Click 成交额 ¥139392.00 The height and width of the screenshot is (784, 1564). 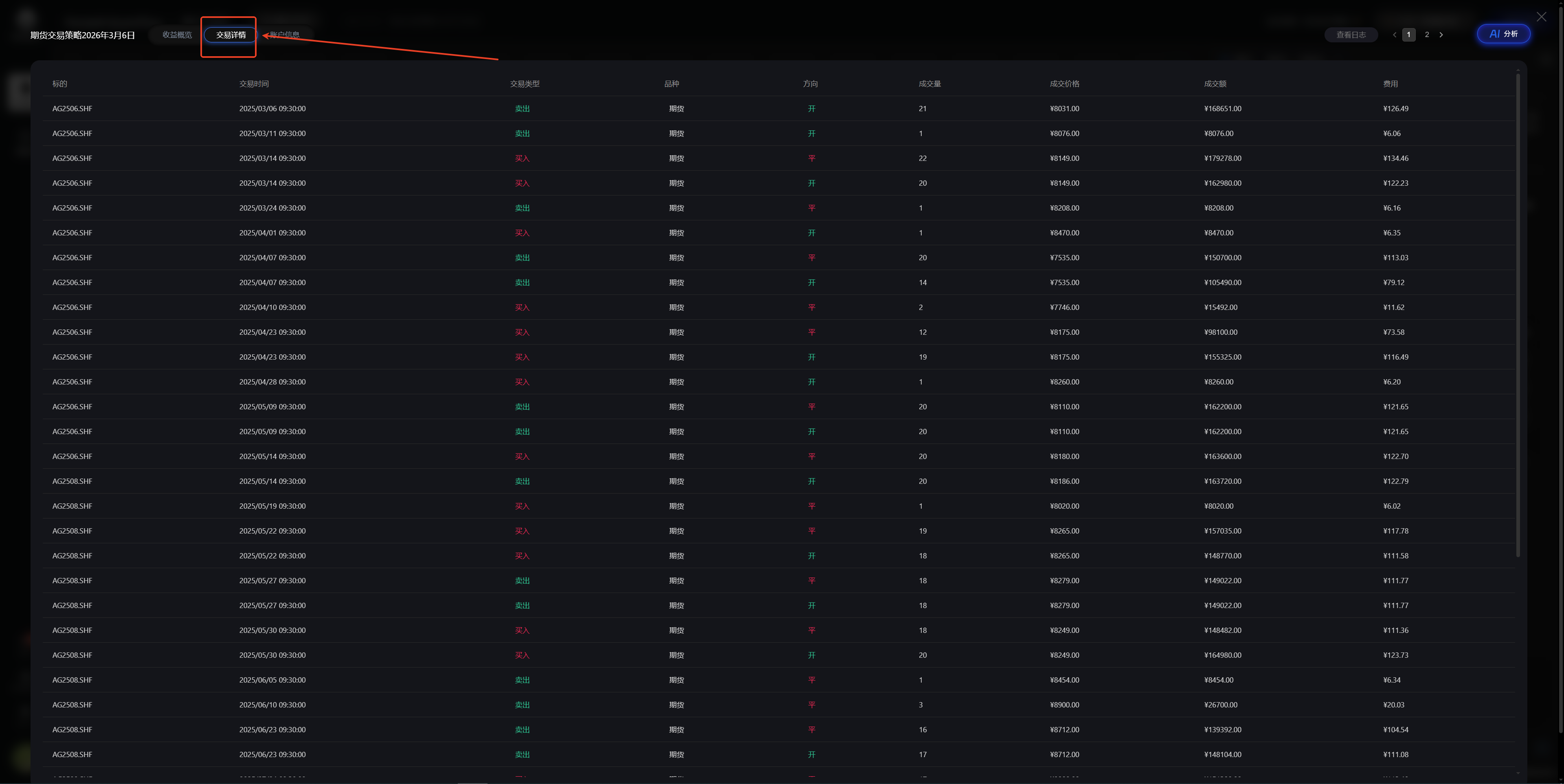tap(1223, 730)
